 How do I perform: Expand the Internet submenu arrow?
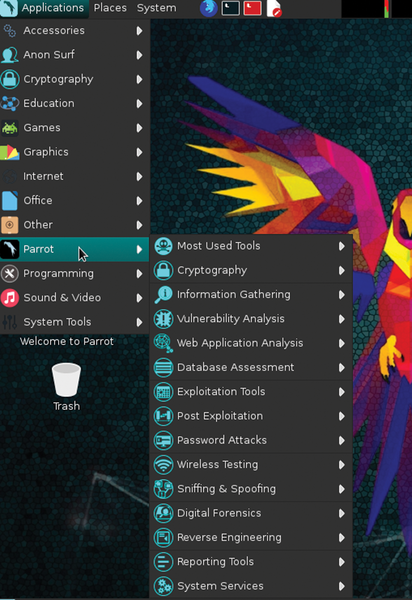point(139,176)
